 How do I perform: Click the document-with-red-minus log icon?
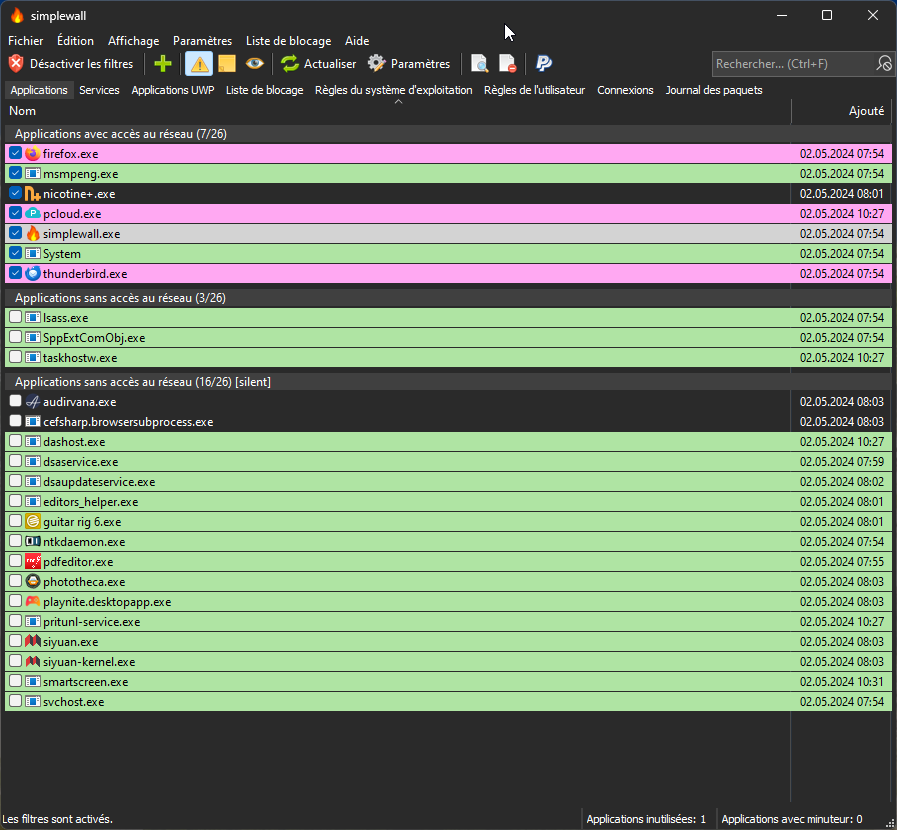pyautogui.click(x=507, y=63)
